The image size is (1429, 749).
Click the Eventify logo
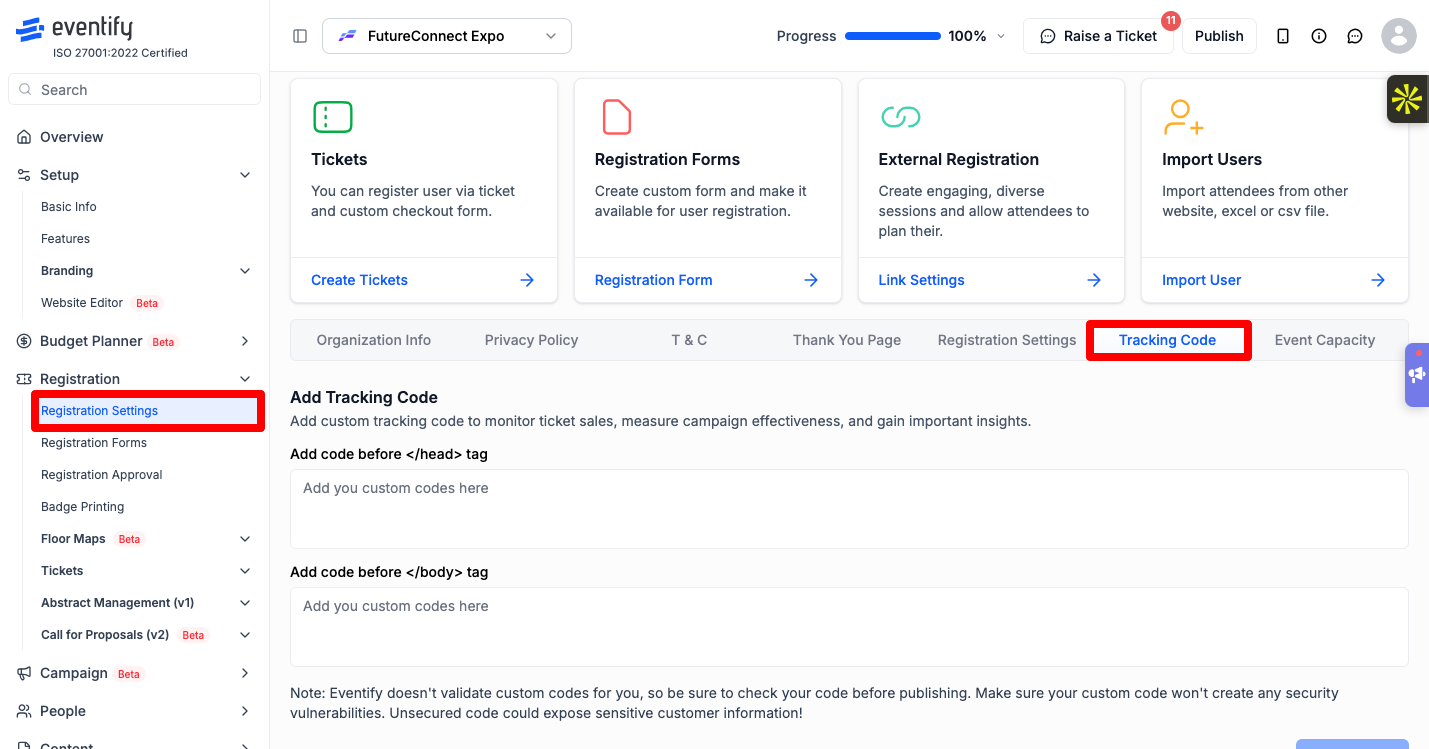pos(74,28)
